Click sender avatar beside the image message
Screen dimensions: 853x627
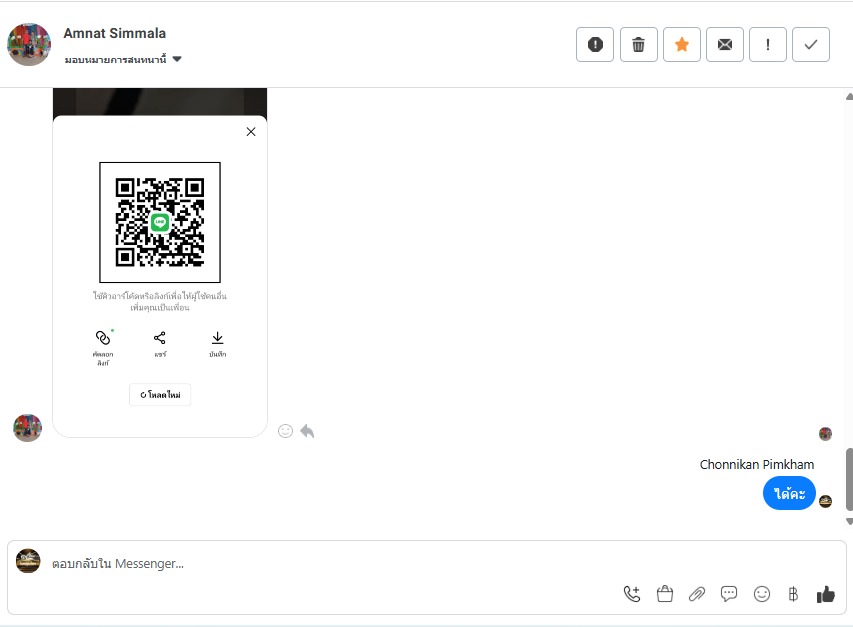pos(27,428)
